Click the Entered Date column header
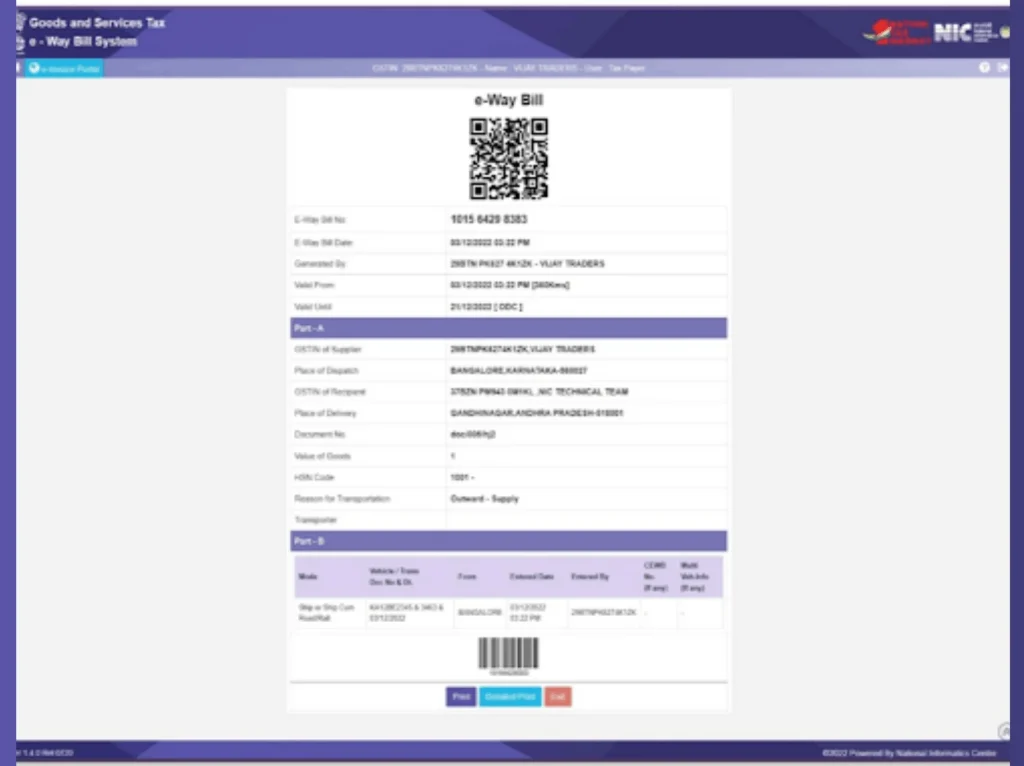The height and width of the screenshot is (766, 1024). 532,577
